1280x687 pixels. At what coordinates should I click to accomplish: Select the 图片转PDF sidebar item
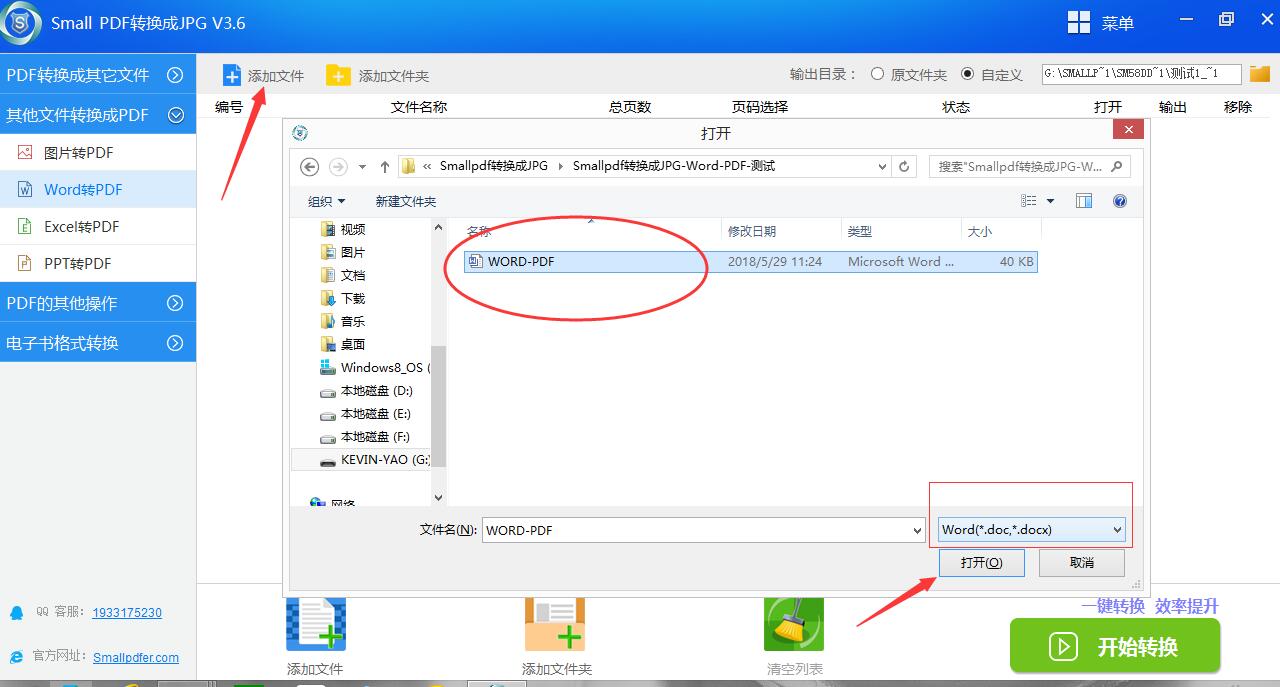coord(98,152)
